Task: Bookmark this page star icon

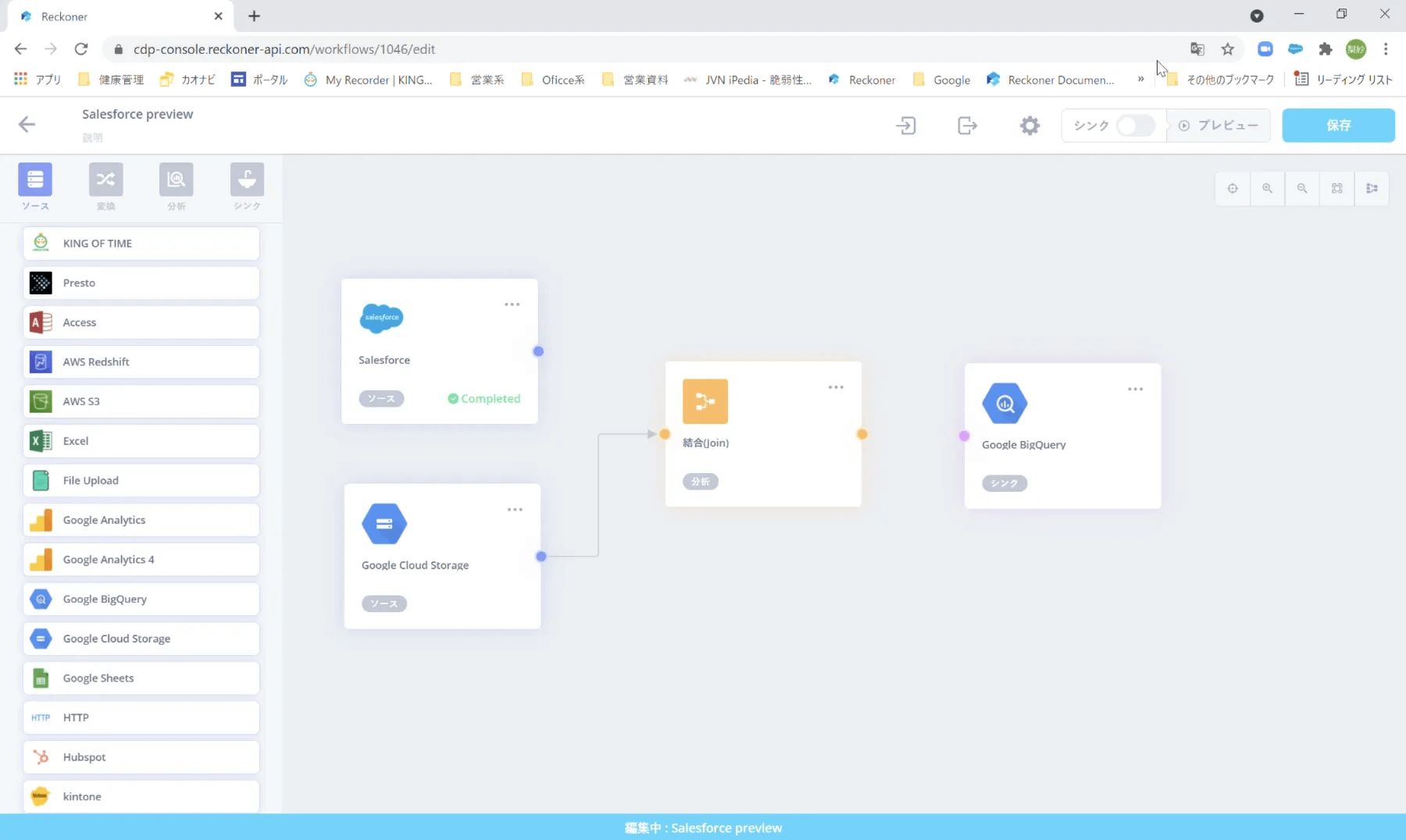Action: (x=1228, y=49)
